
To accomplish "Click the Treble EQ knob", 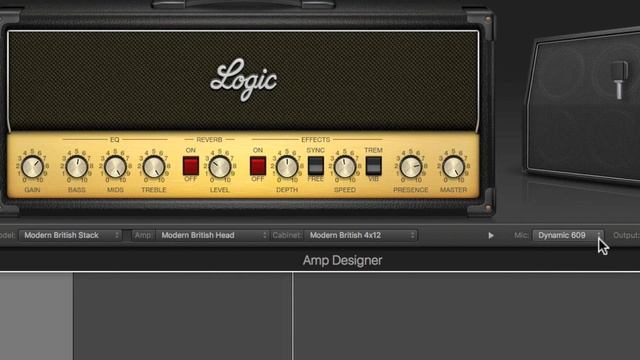I will click(154, 167).
